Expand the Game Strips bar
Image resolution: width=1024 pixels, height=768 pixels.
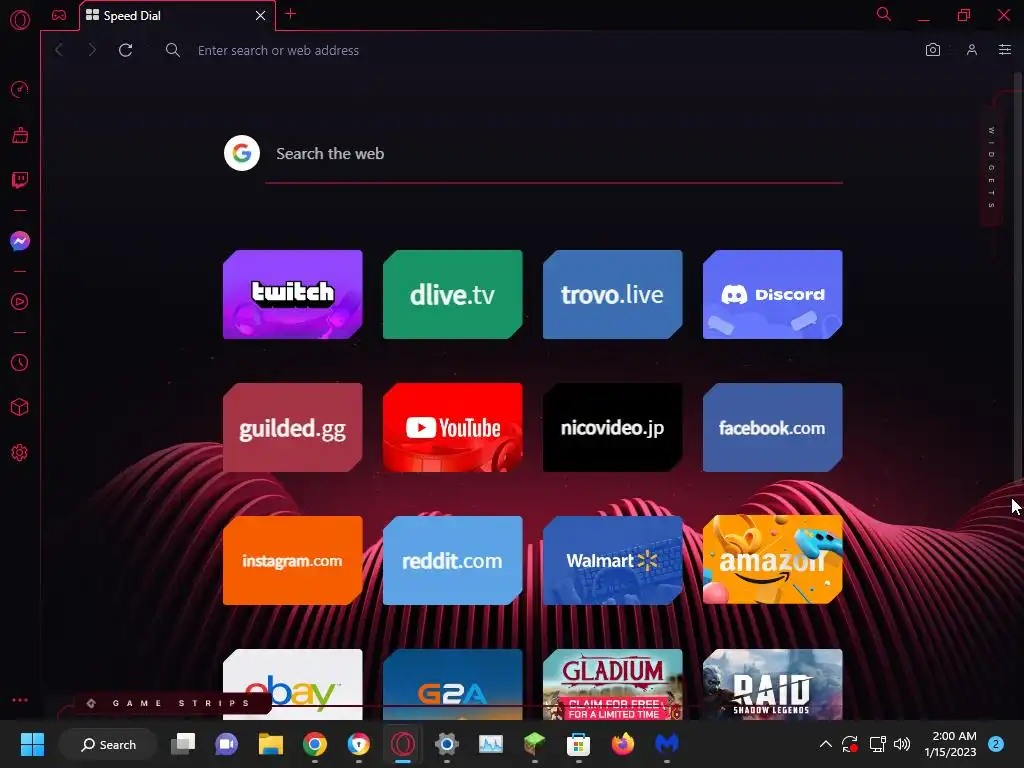coord(171,703)
